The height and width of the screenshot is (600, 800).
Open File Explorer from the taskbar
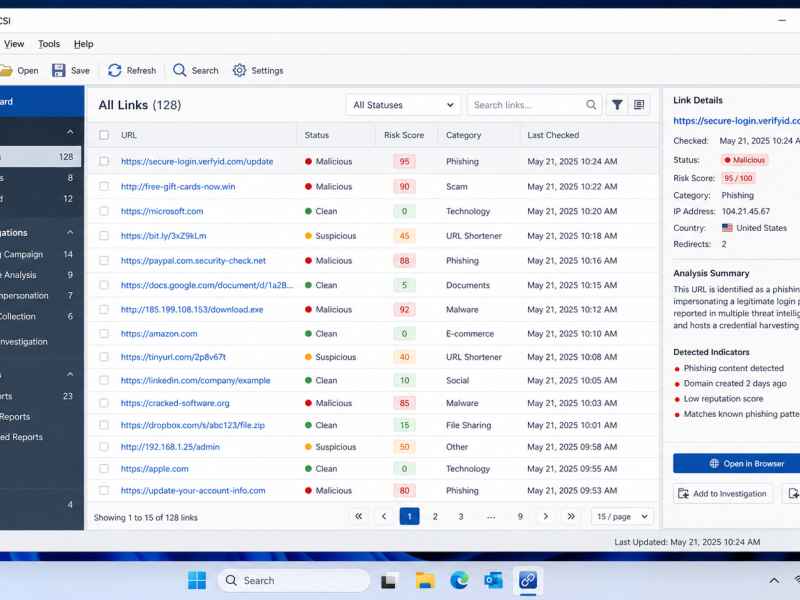[424, 581]
